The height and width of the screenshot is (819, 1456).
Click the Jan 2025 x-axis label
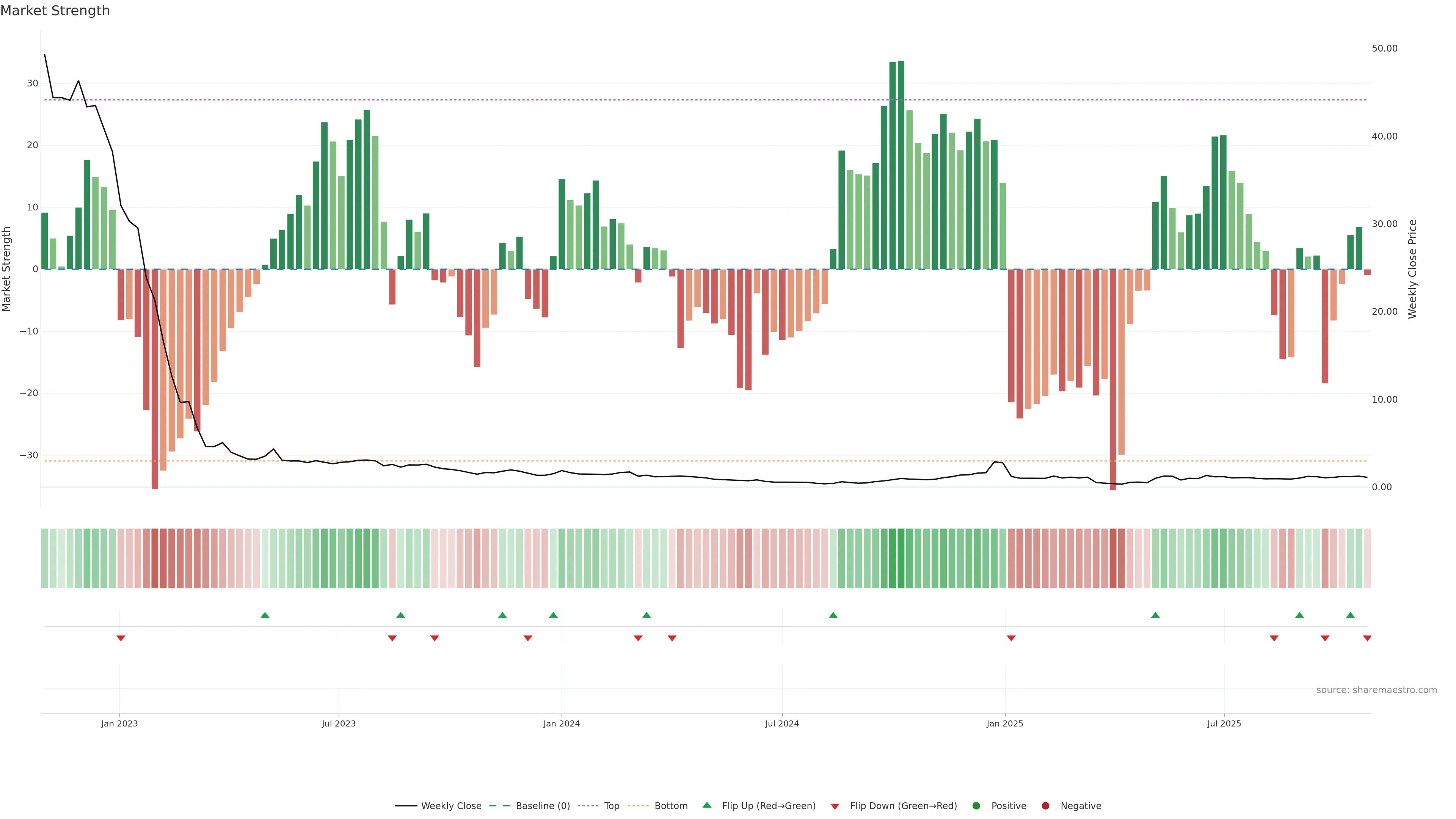[1004, 723]
